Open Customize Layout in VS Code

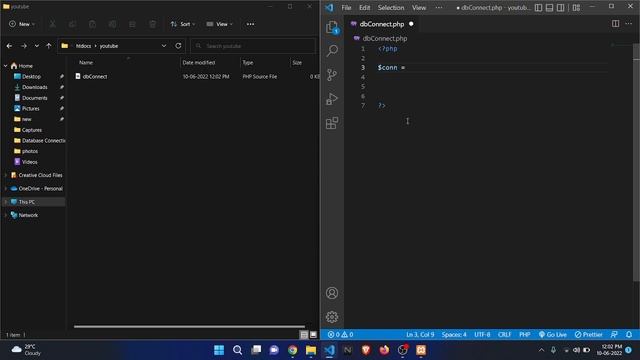(576, 7)
